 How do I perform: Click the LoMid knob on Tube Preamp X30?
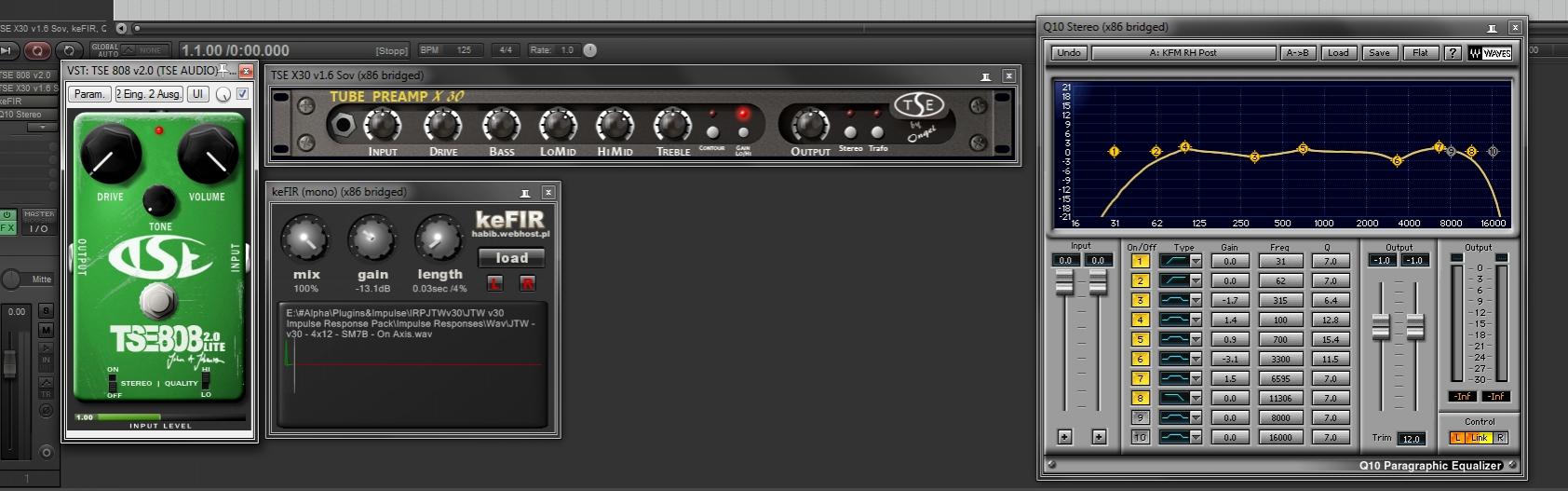[x=558, y=124]
